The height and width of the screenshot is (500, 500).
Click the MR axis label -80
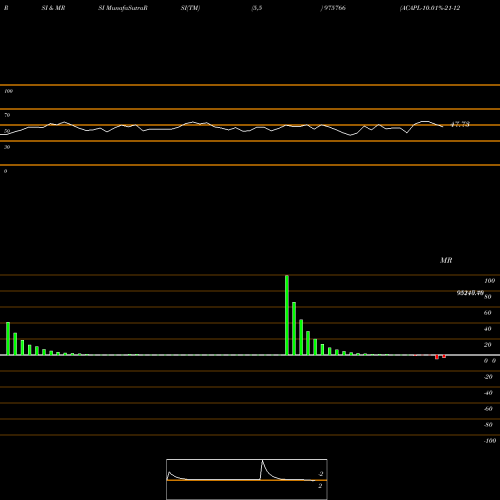tap(488, 425)
